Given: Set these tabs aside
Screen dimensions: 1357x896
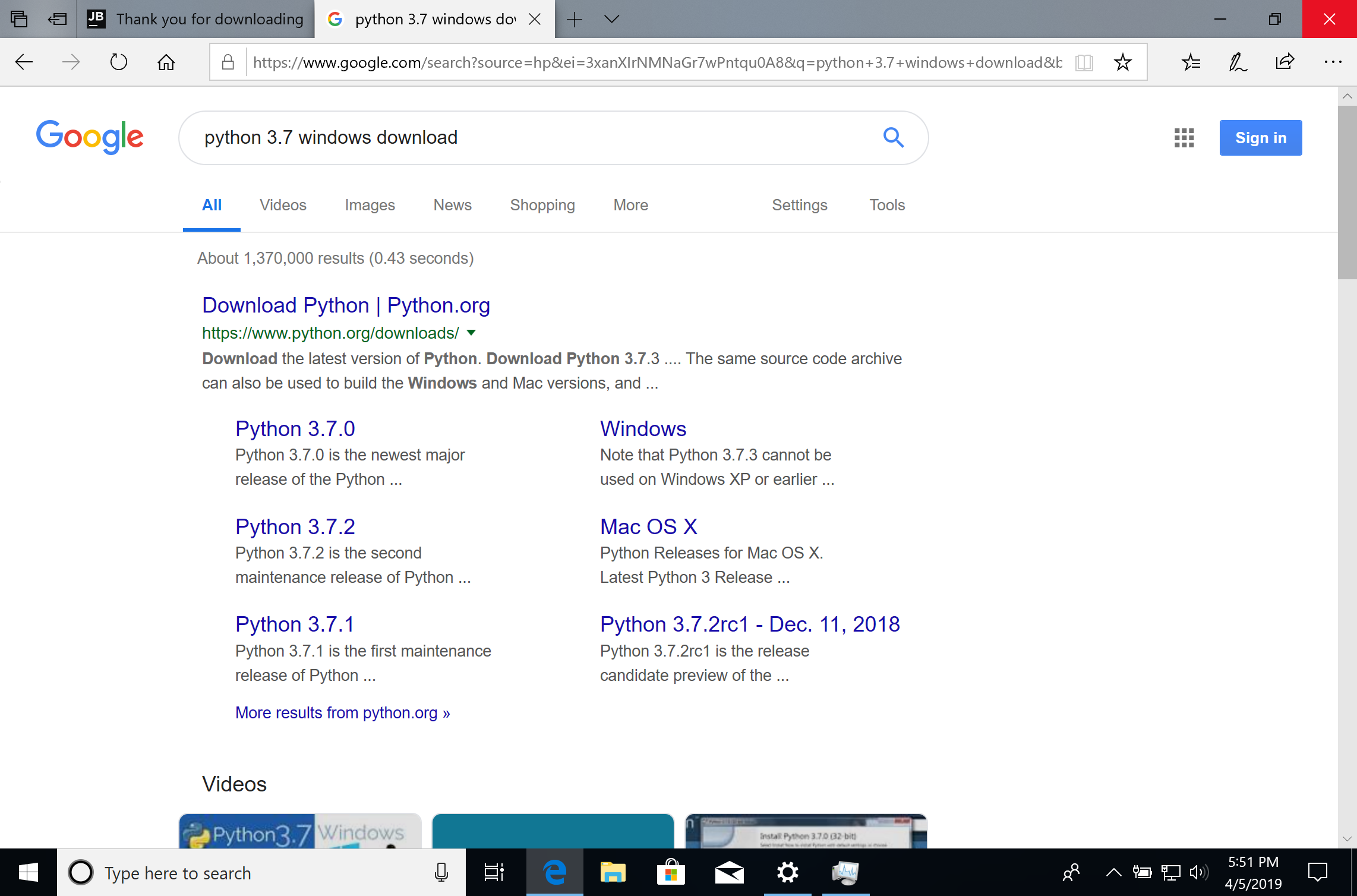Looking at the screenshot, I should coord(57,19).
